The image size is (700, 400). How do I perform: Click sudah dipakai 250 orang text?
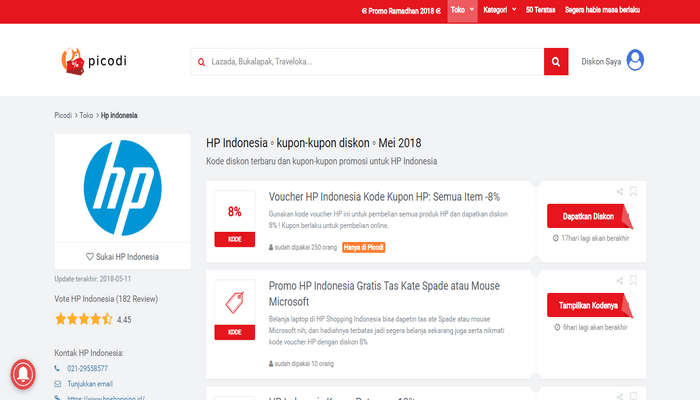pos(305,247)
